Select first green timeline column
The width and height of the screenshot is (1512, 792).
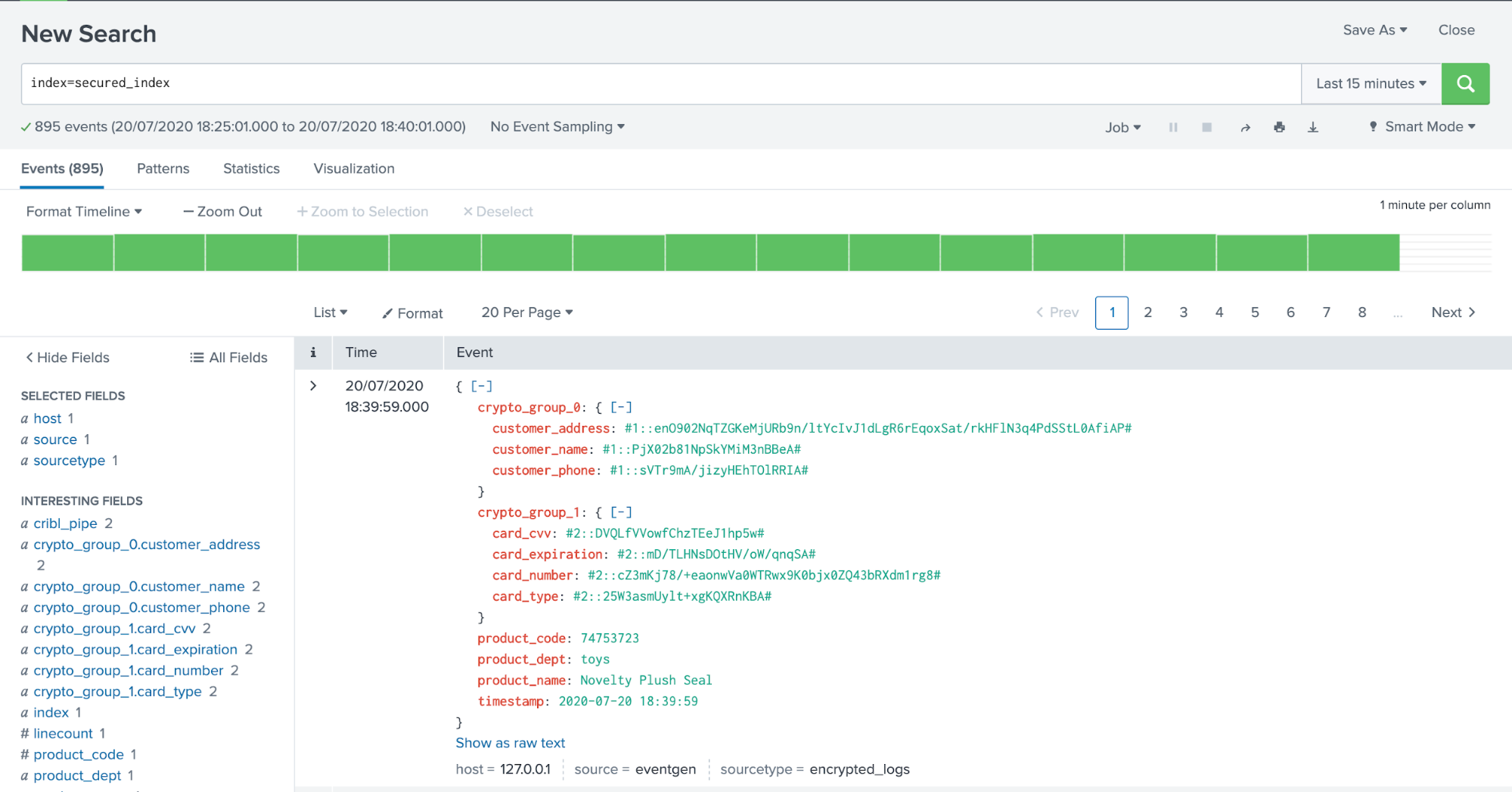click(x=67, y=253)
